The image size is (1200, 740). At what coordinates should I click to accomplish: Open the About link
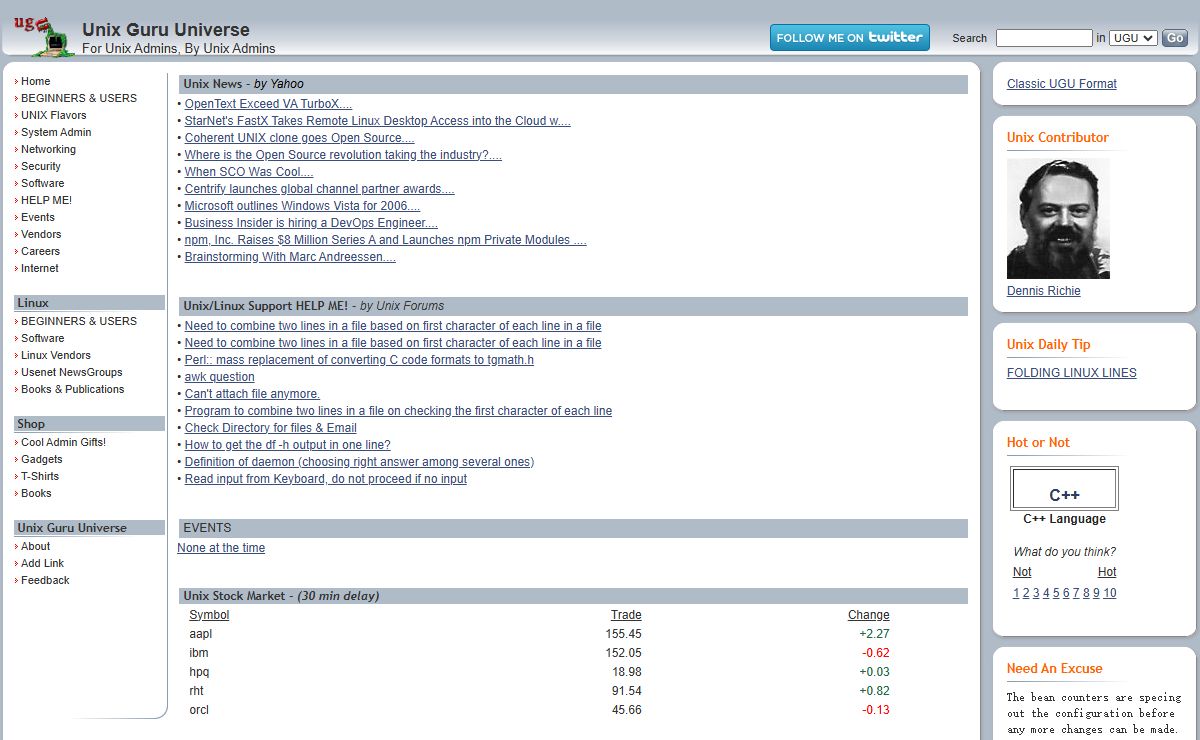click(35, 546)
